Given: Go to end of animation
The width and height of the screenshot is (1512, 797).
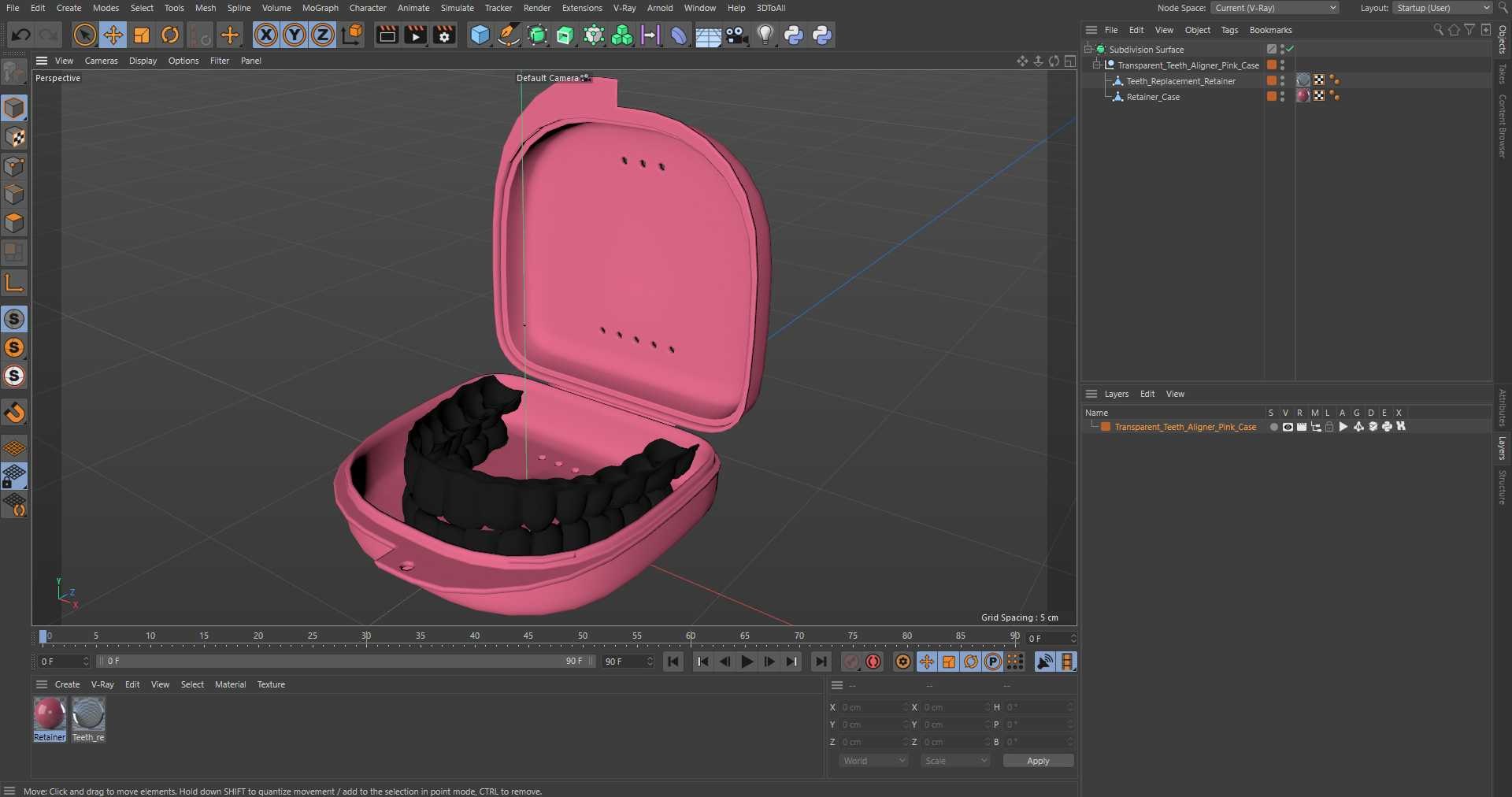Looking at the screenshot, I should pos(821,662).
